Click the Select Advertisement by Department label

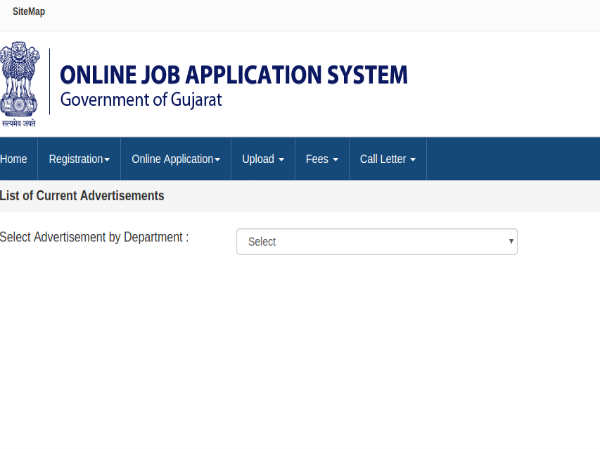[94, 237]
